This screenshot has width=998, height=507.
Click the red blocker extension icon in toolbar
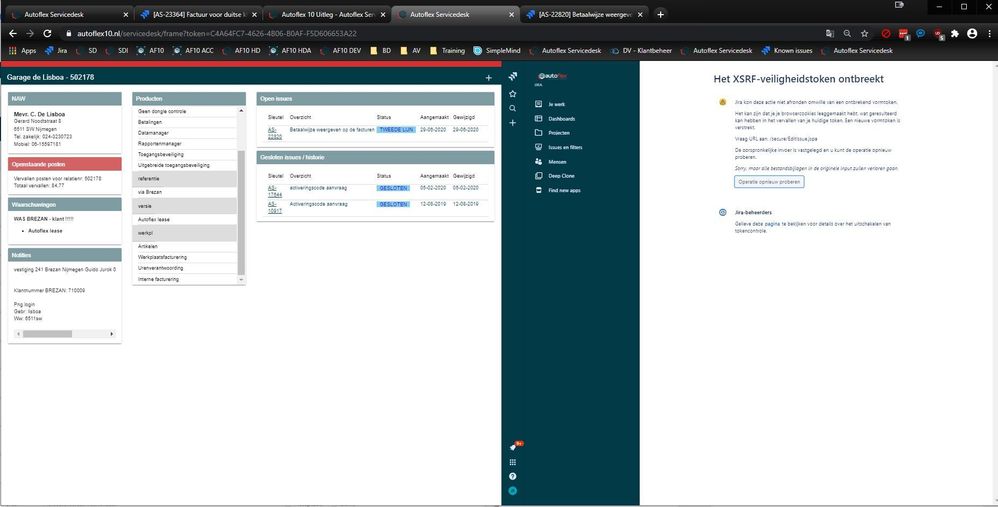click(885, 34)
